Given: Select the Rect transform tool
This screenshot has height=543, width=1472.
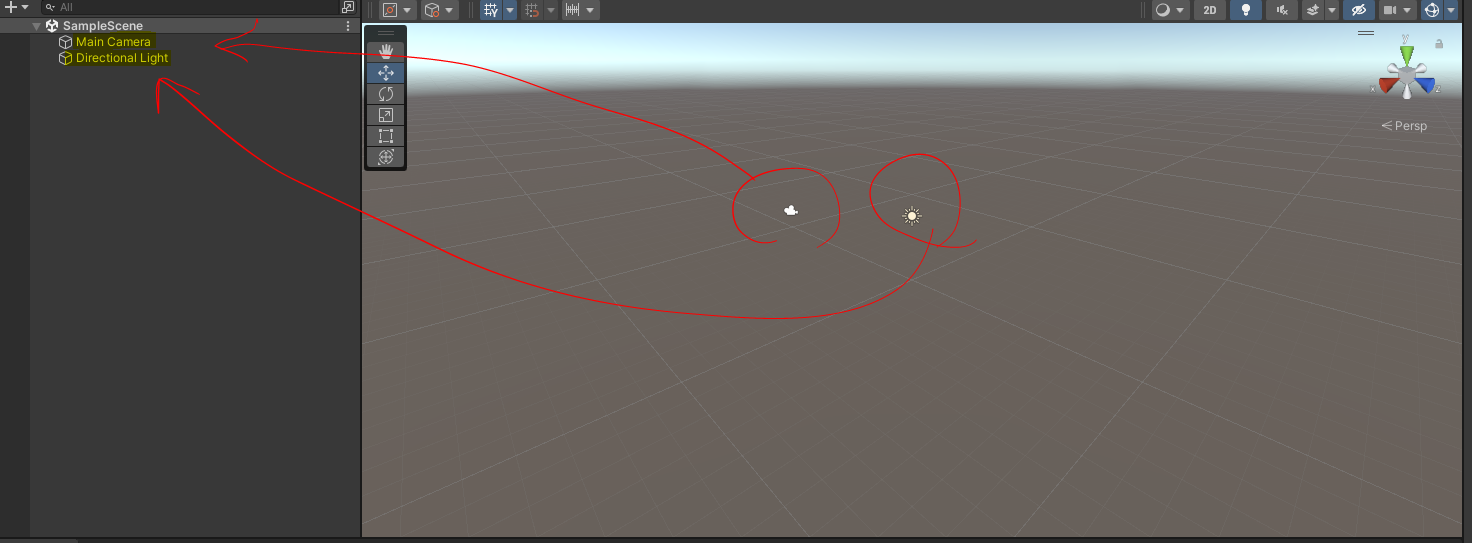Looking at the screenshot, I should [386, 136].
